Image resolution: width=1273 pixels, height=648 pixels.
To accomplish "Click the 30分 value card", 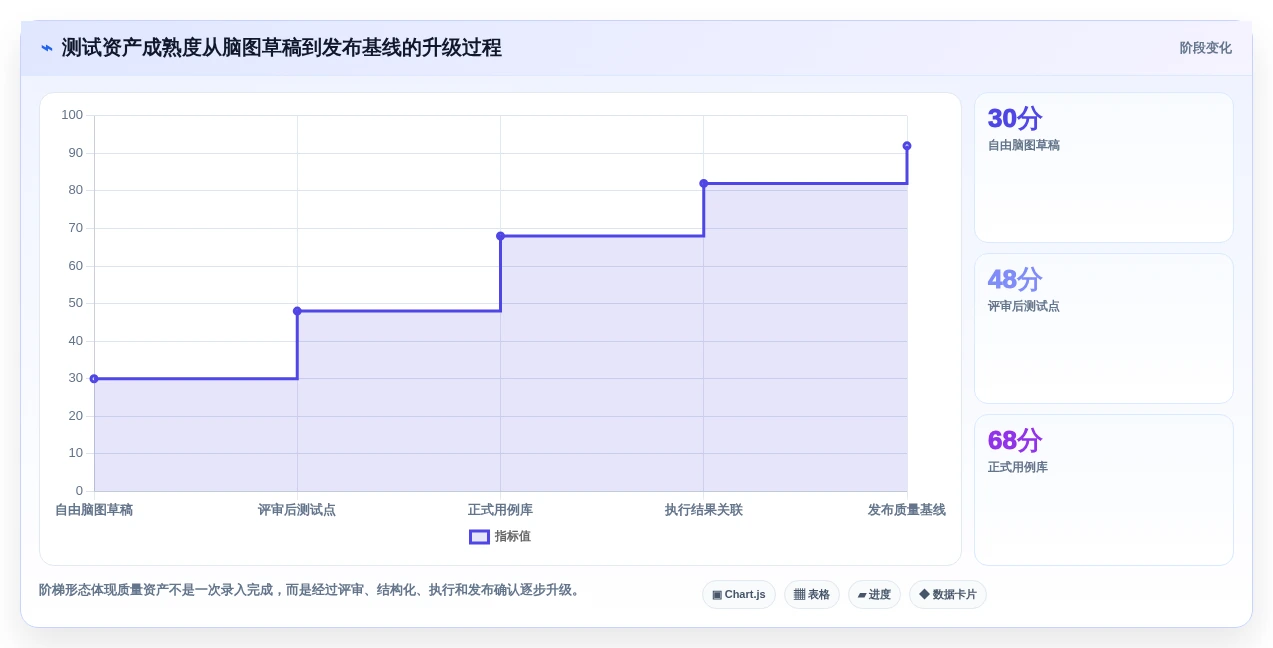I will (1104, 167).
